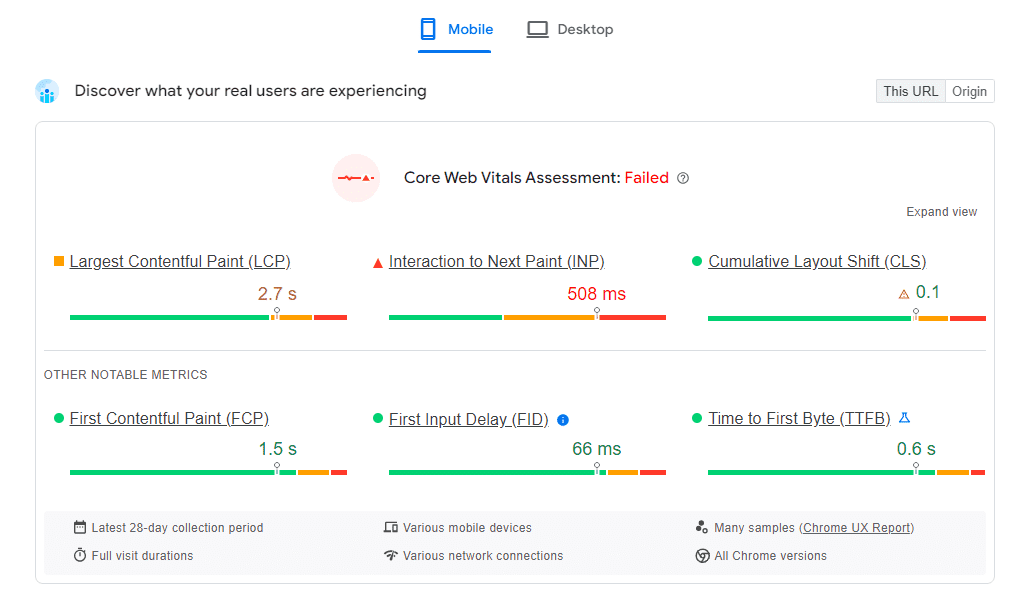Click the LCP distribution bar marker

pos(276,314)
